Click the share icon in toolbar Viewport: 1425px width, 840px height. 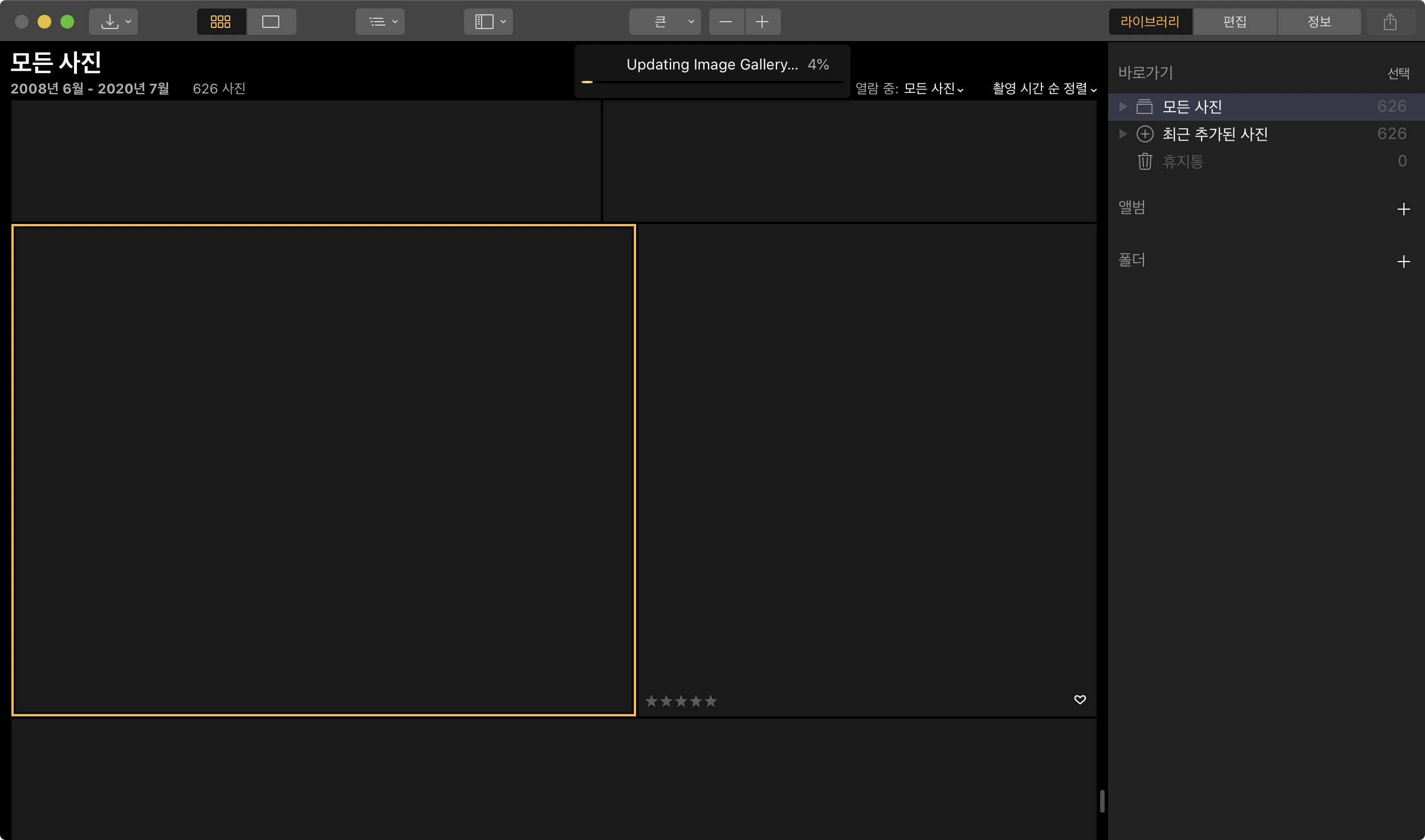coord(1390,22)
